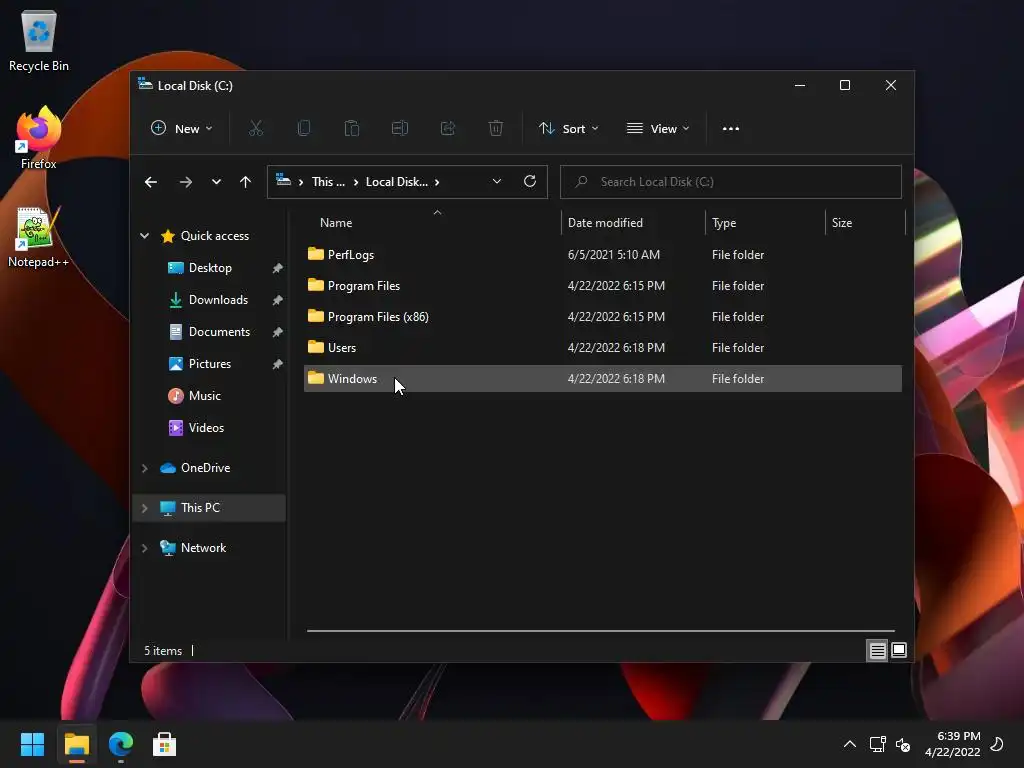This screenshot has width=1024, height=768.
Task: Expand the OneDrive tree node
Action: click(x=144, y=468)
